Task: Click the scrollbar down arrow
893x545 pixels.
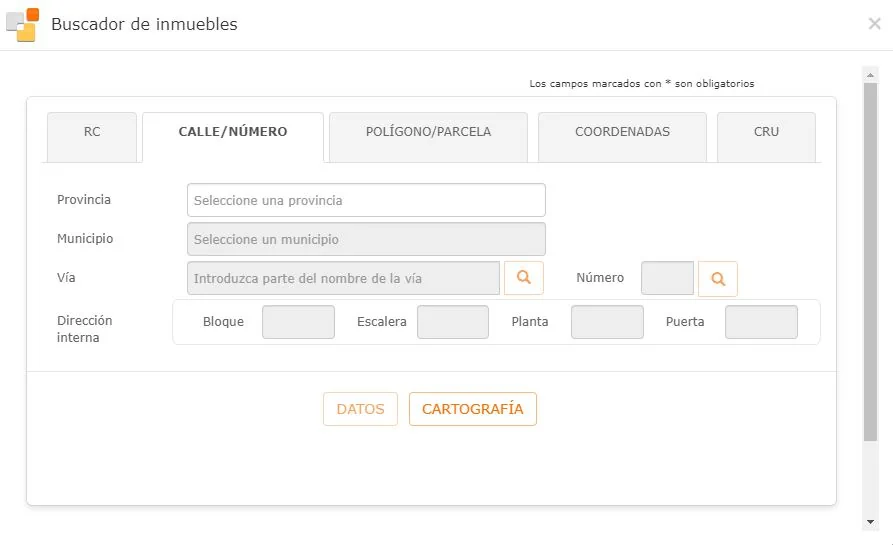Action: tap(870, 522)
